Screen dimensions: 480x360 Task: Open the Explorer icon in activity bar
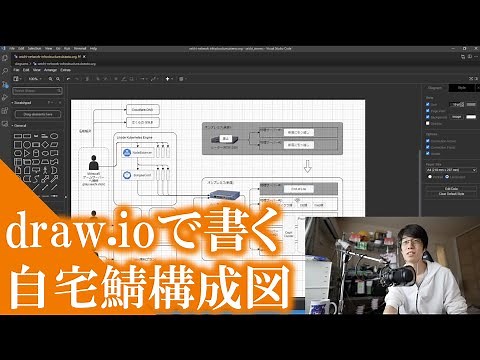coord(5,58)
